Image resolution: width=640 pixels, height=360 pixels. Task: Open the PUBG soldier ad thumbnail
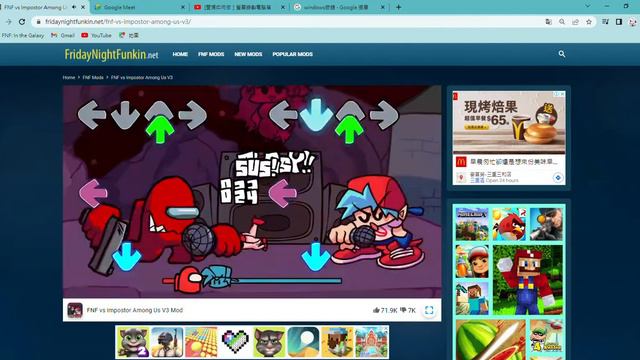click(167, 342)
